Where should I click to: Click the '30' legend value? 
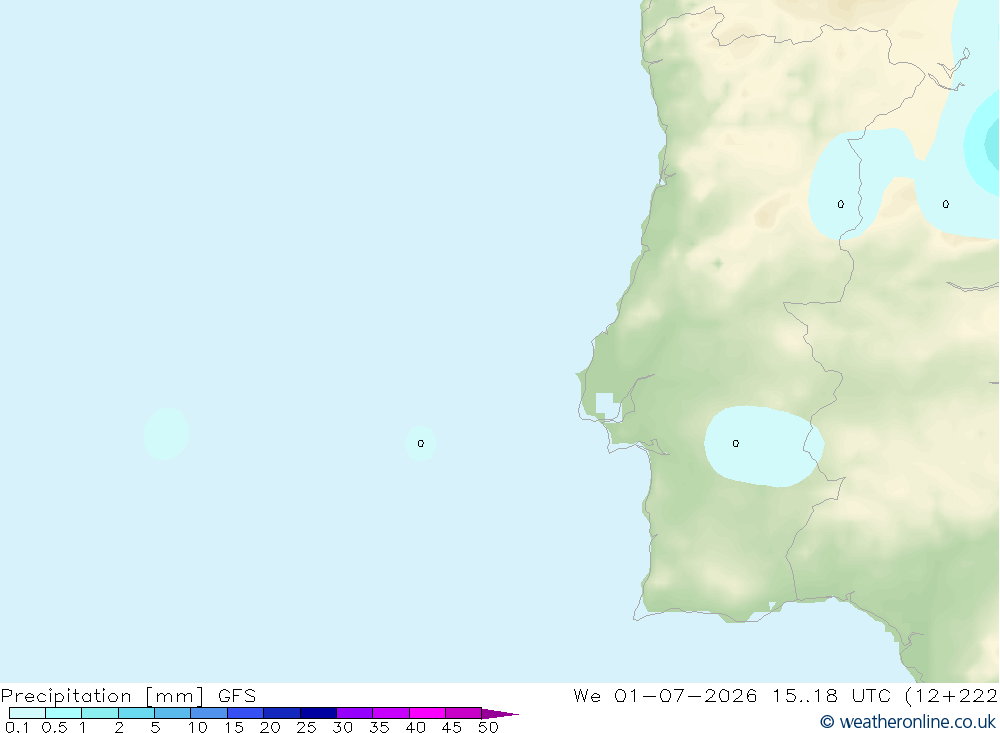point(343,727)
